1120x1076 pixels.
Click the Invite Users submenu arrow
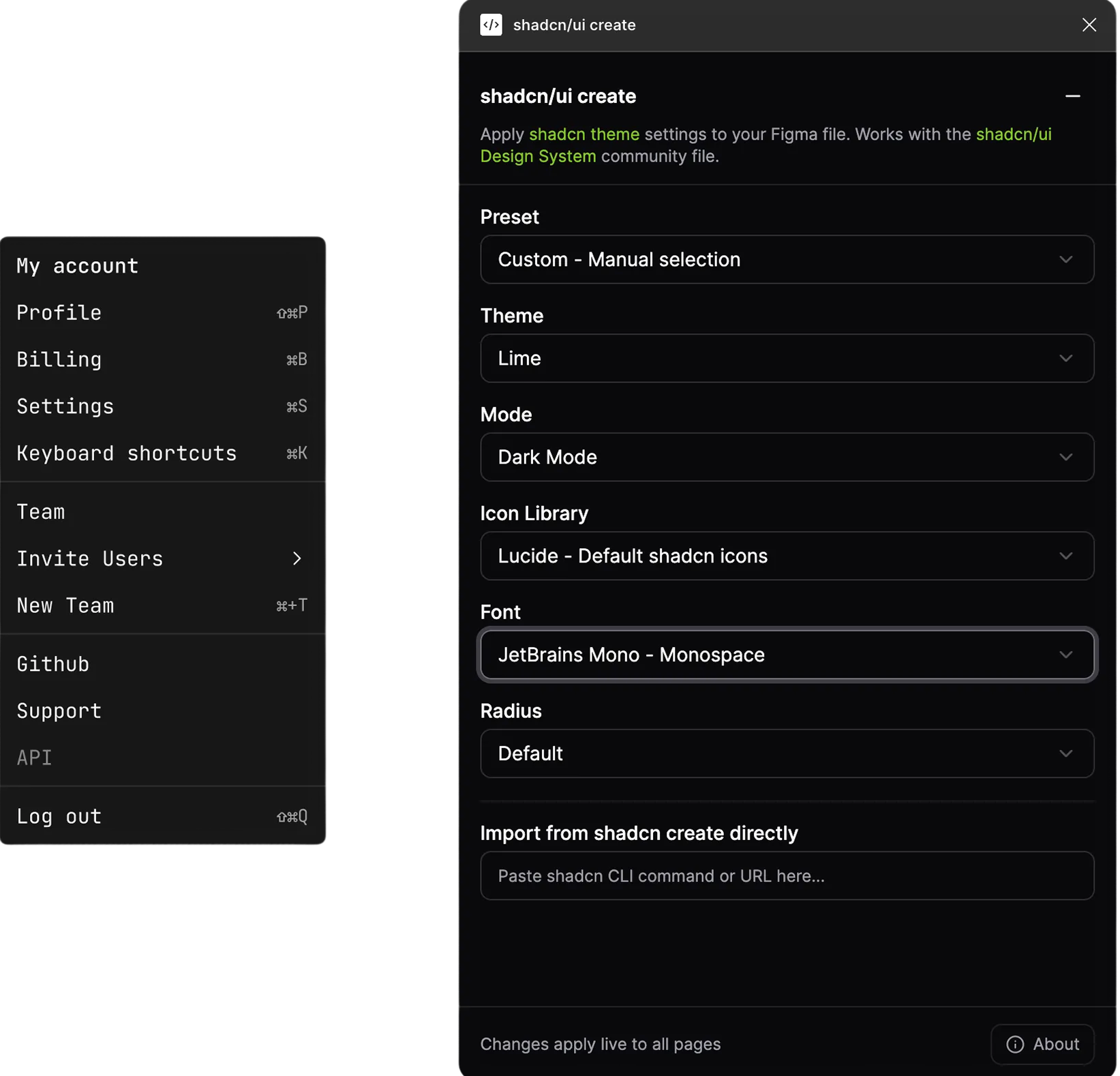297,558
